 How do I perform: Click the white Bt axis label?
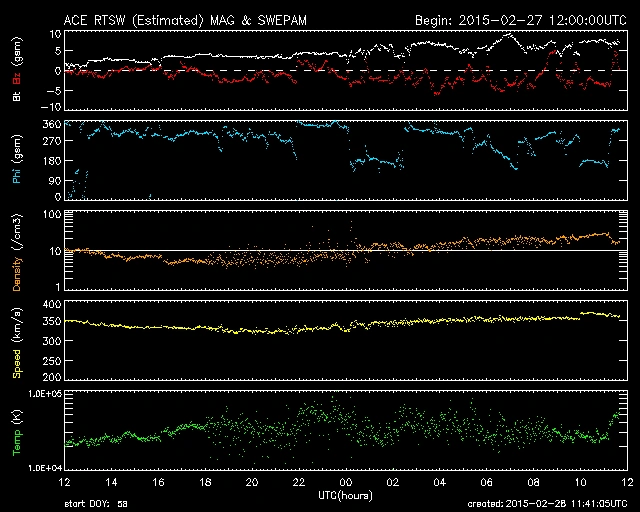[18, 97]
